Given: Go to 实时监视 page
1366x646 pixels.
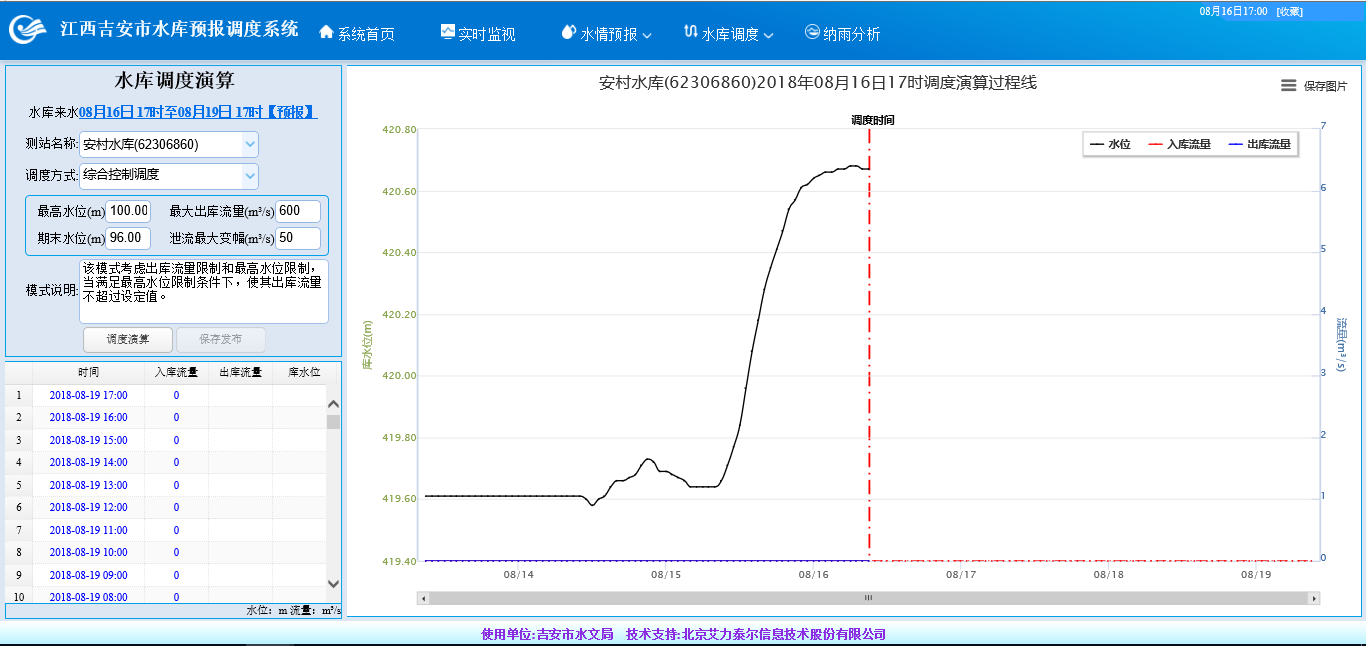Looking at the screenshot, I should coord(487,34).
